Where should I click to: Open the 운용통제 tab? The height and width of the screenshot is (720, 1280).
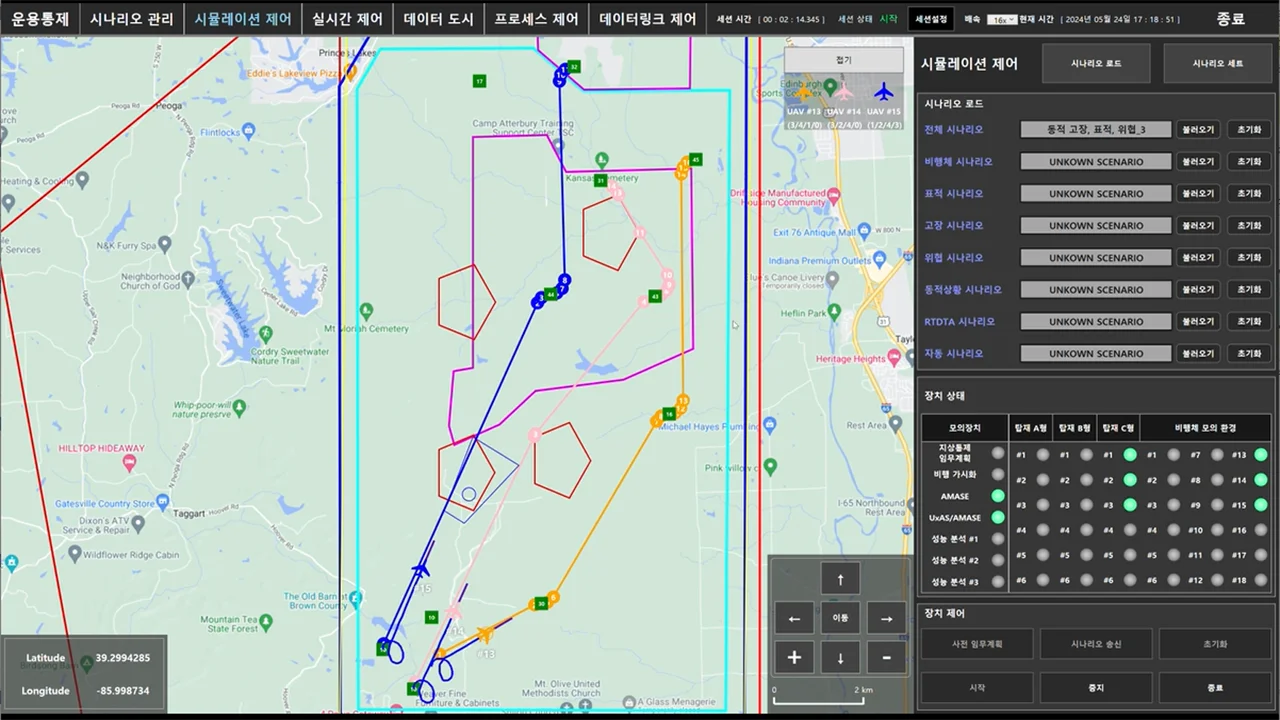click(x=40, y=19)
